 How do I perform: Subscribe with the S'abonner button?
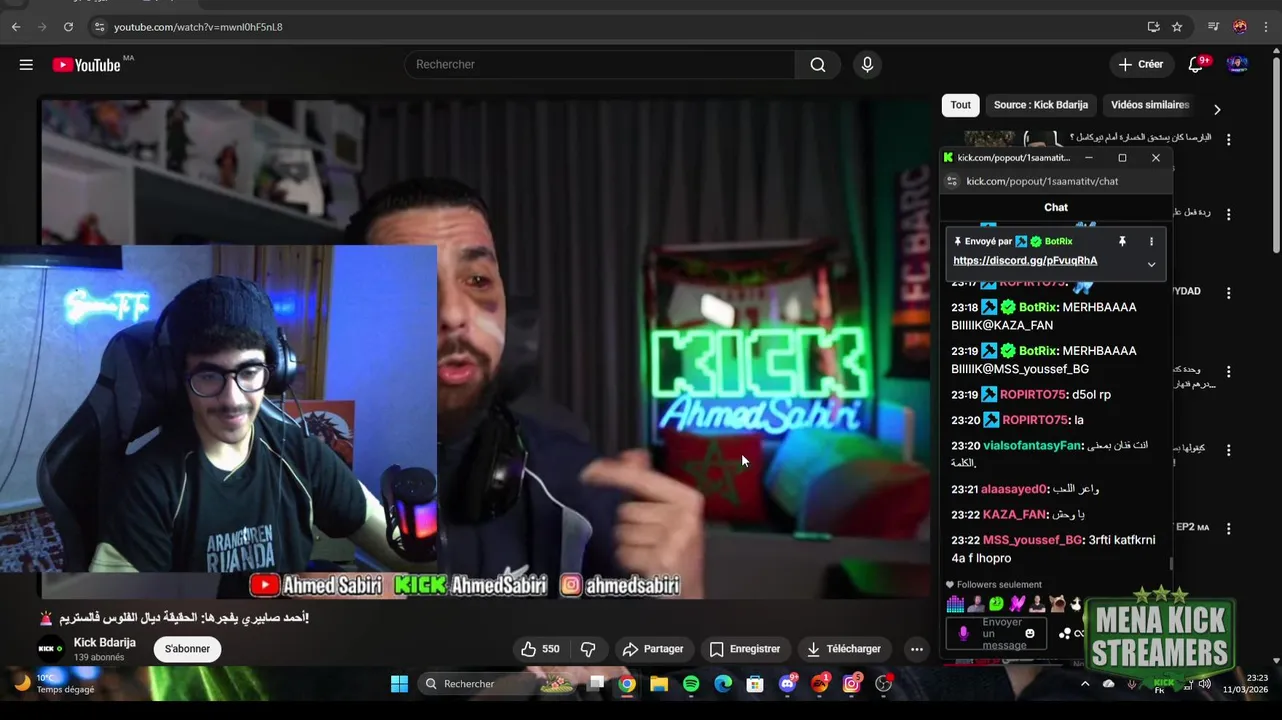click(187, 649)
